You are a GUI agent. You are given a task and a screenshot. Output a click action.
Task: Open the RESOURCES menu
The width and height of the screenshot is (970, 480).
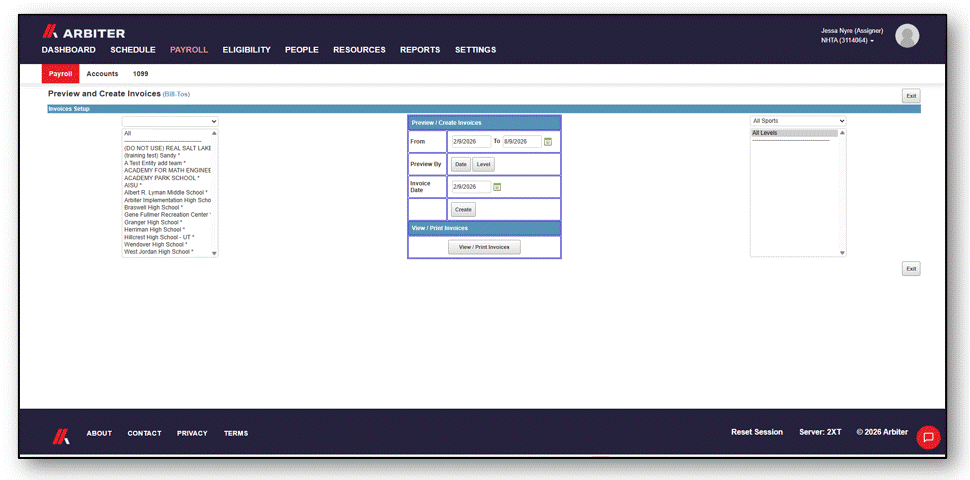point(359,50)
